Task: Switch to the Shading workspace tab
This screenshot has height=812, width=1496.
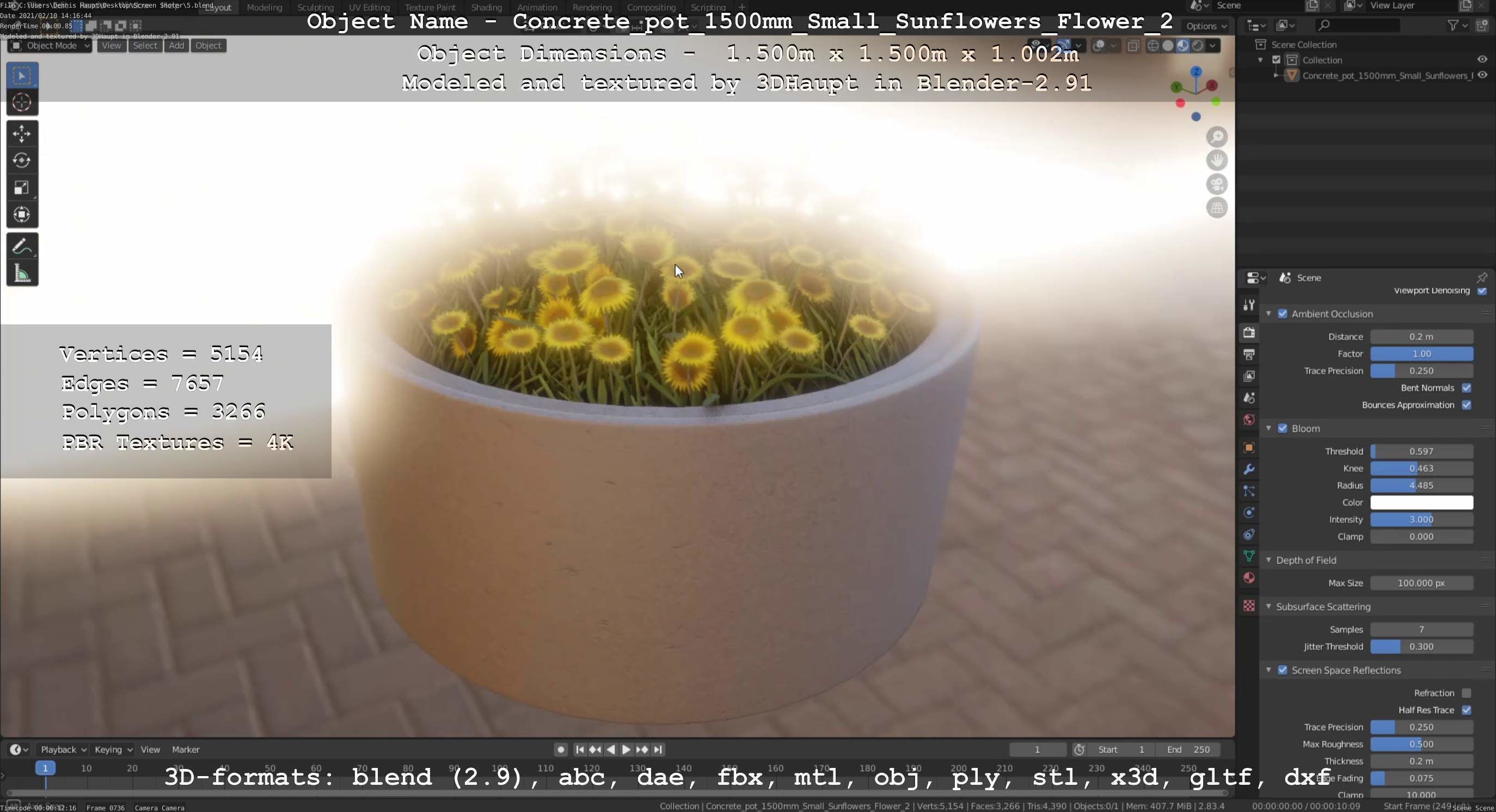Action: [486, 8]
